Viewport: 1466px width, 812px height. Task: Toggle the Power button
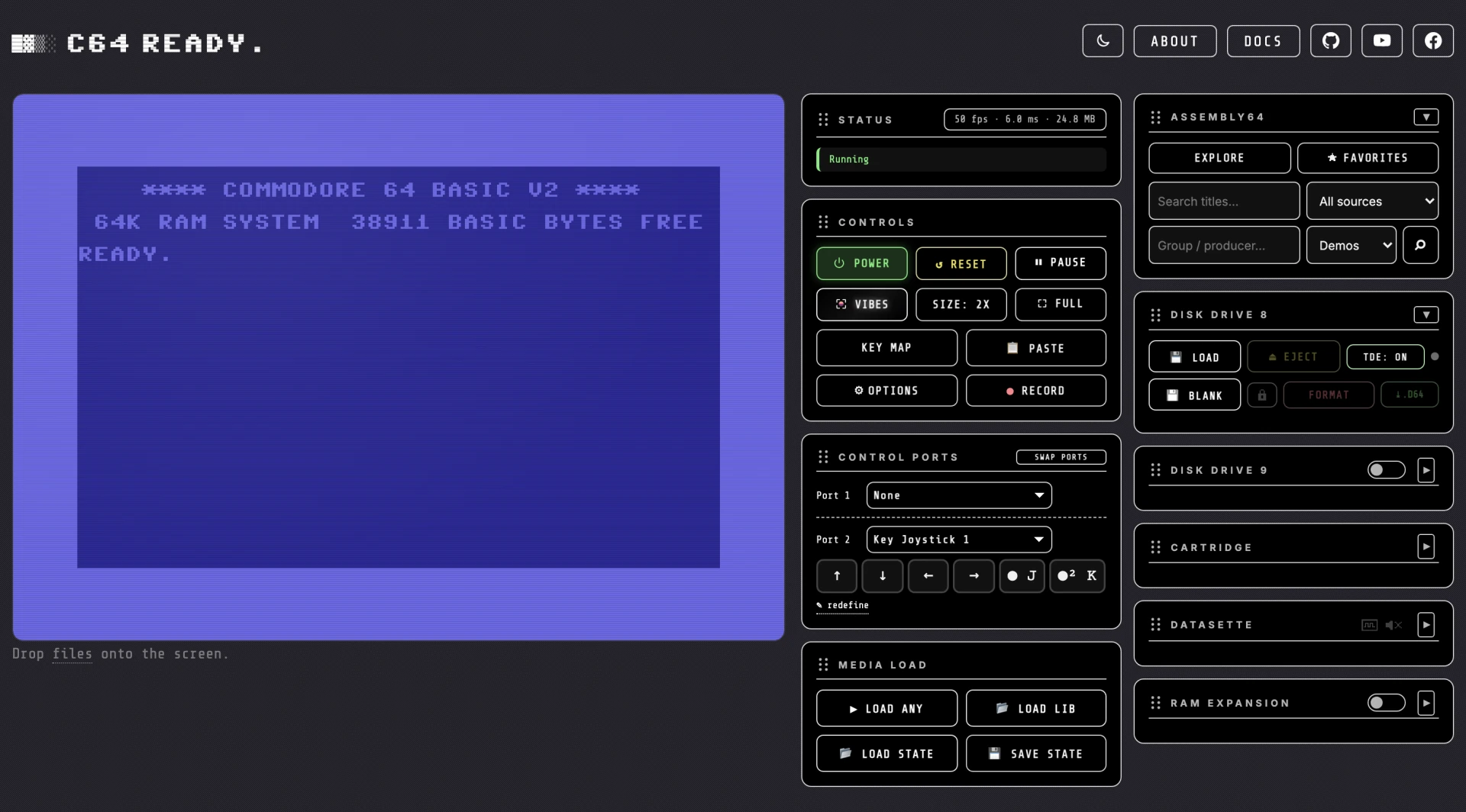click(862, 263)
